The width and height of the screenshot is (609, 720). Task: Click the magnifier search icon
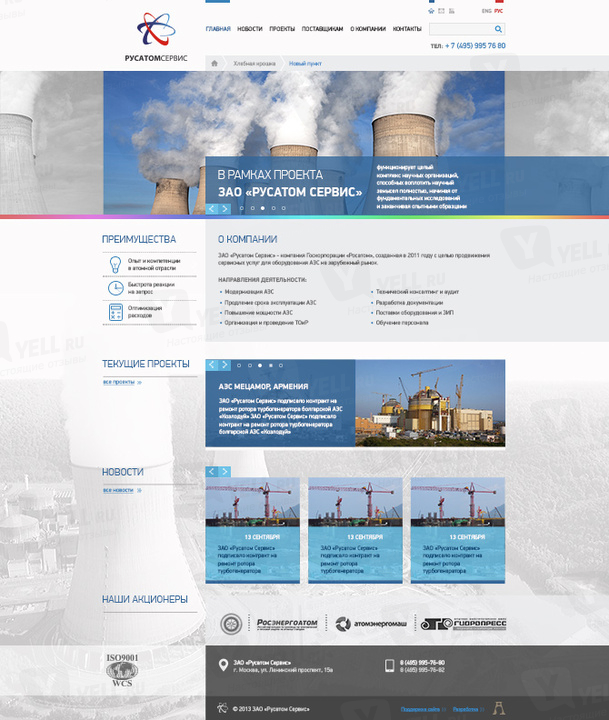click(498, 29)
